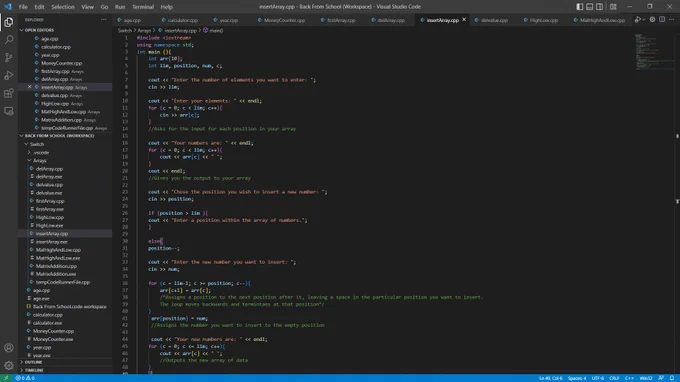Collapse the Arrays folder in explorer
This screenshot has width=680, height=382.
pos(39,160)
